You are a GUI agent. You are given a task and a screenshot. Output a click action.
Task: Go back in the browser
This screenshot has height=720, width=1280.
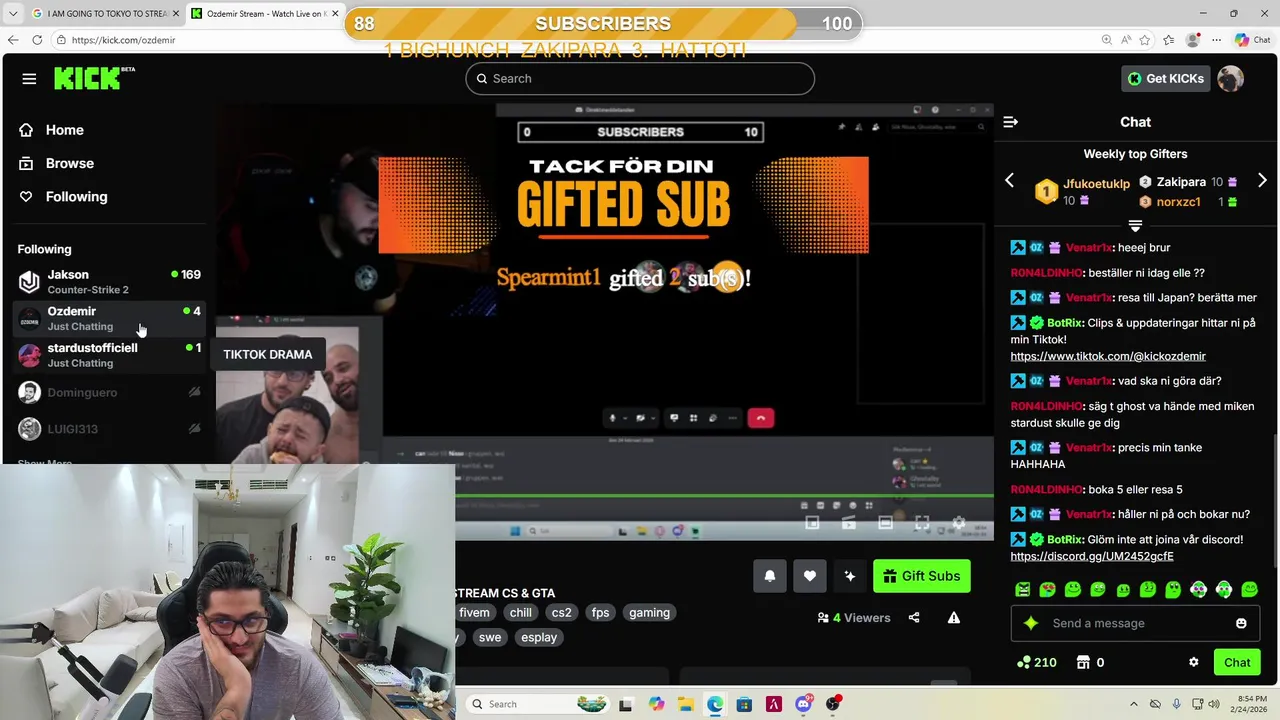point(13,40)
